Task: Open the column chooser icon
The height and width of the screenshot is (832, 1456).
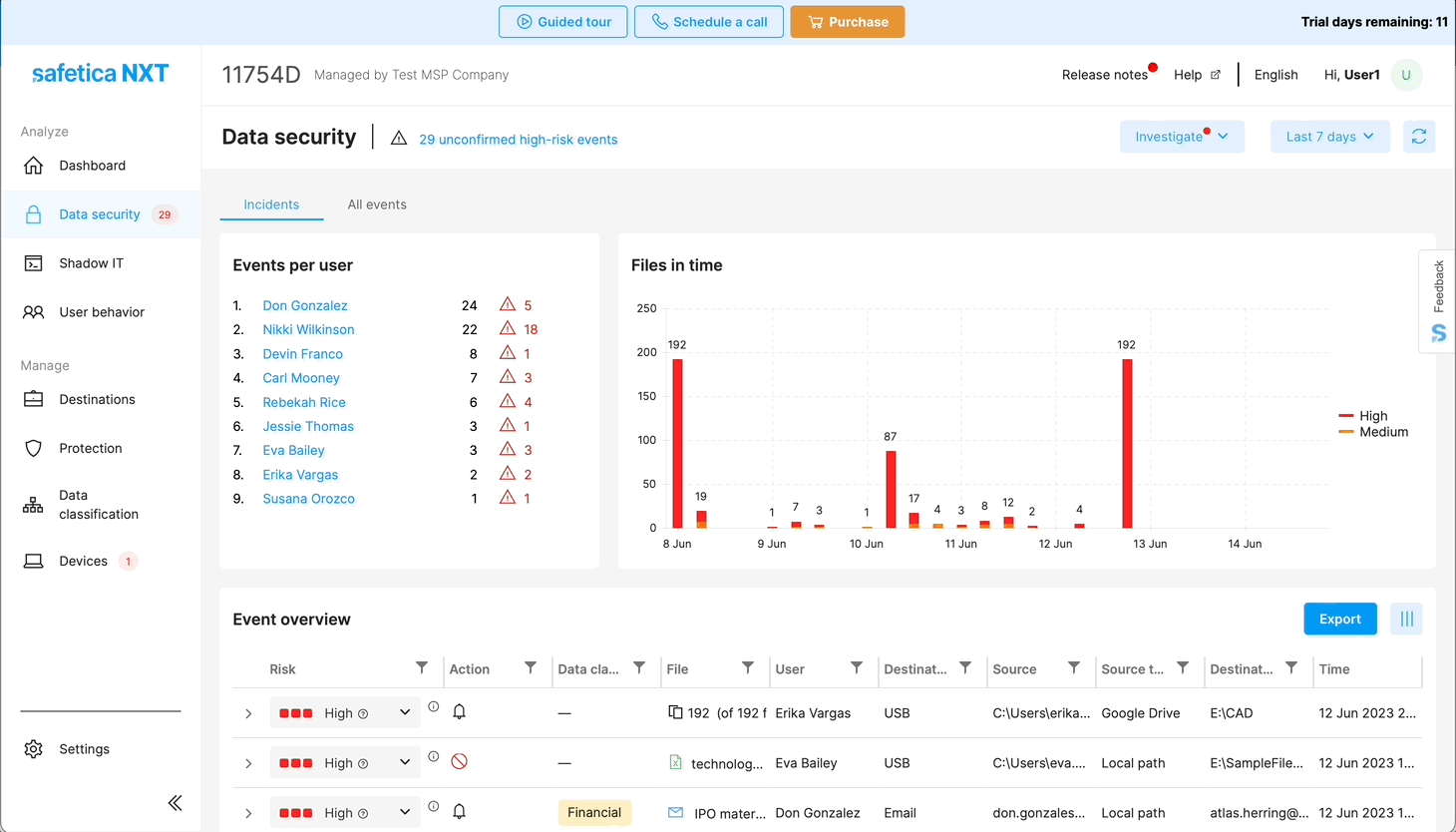Action: (1406, 620)
